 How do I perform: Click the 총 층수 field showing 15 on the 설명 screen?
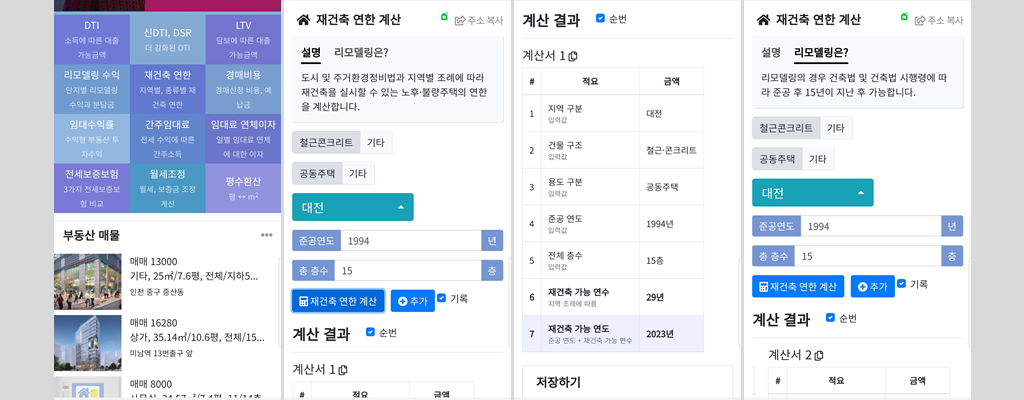(408, 271)
